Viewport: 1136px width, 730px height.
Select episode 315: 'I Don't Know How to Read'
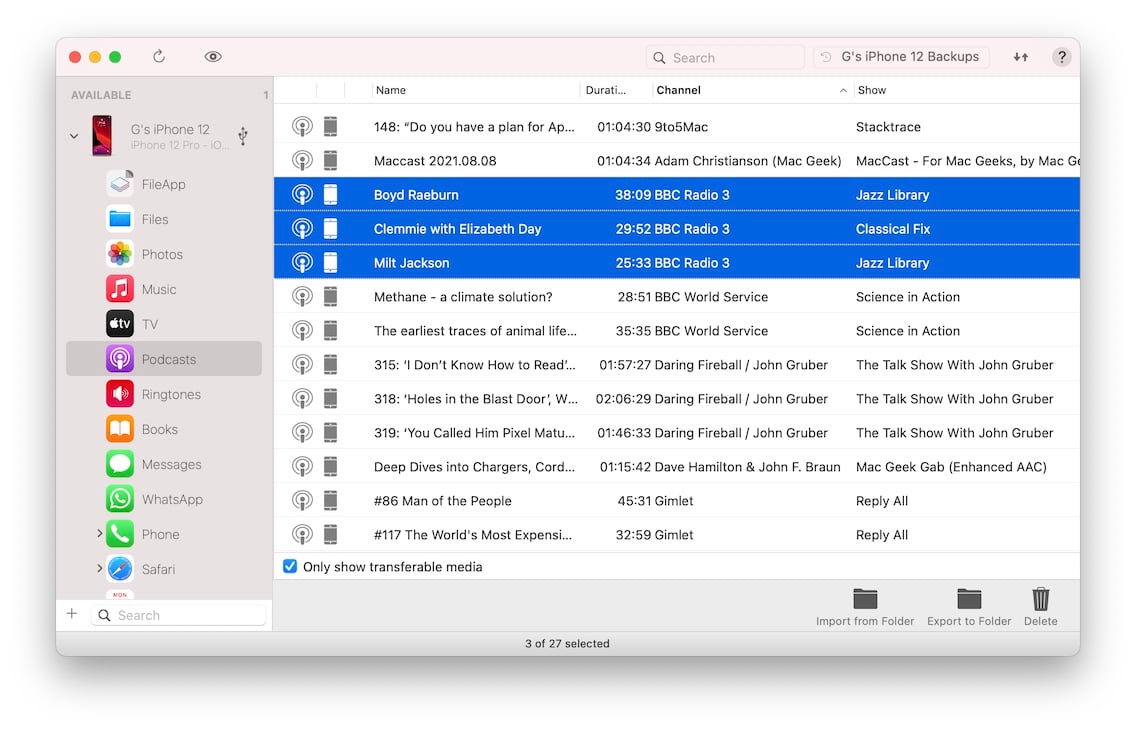tap(677, 364)
